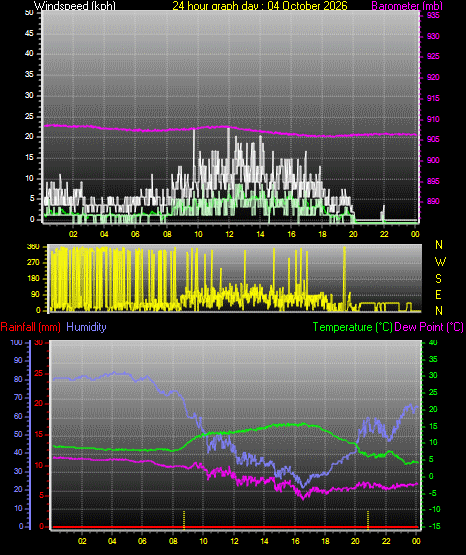The height and width of the screenshot is (555, 466).
Task: Click the 915 barometer axis value
Action: coord(433,98)
